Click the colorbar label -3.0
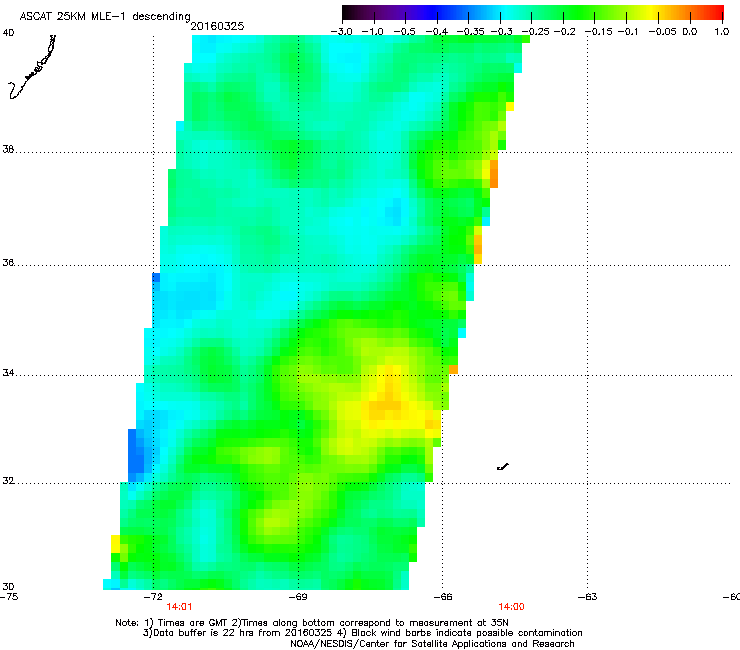 tap(341, 32)
